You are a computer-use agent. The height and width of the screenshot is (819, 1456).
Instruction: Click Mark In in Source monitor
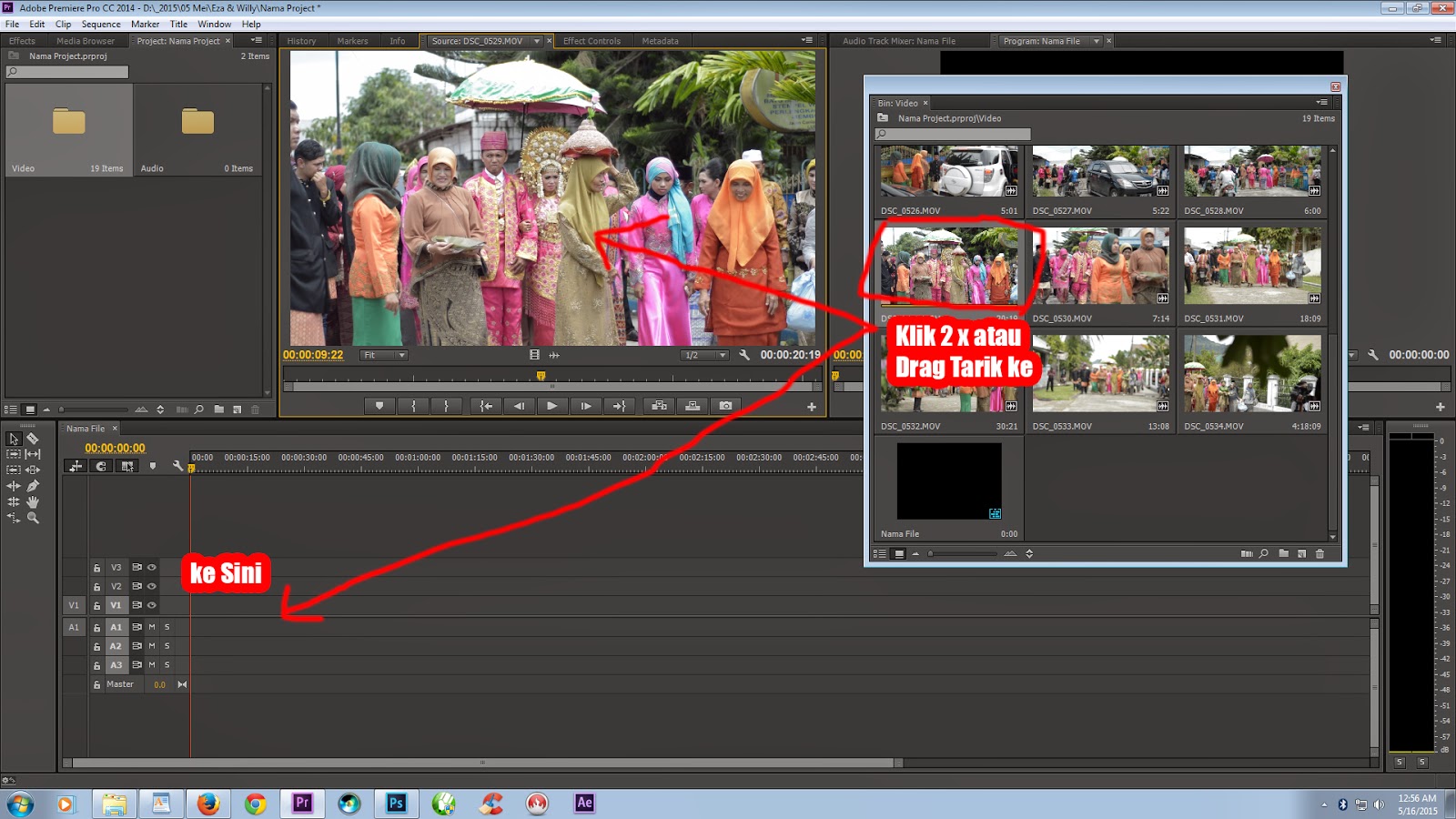coord(413,406)
